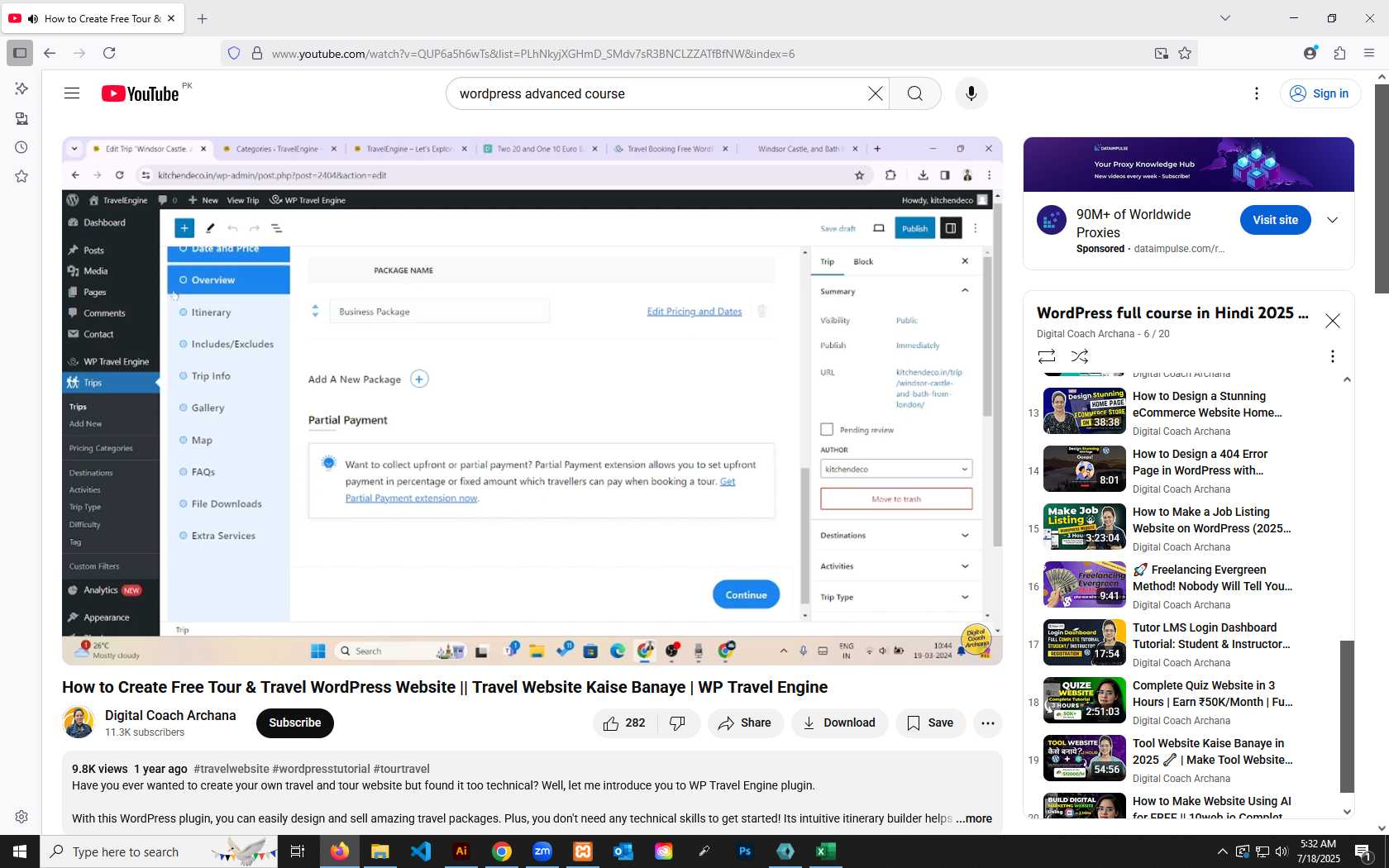Toggle playlist loop button
Image resolution: width=1389 pixels, height=868 pixels.
[1047, 356]
